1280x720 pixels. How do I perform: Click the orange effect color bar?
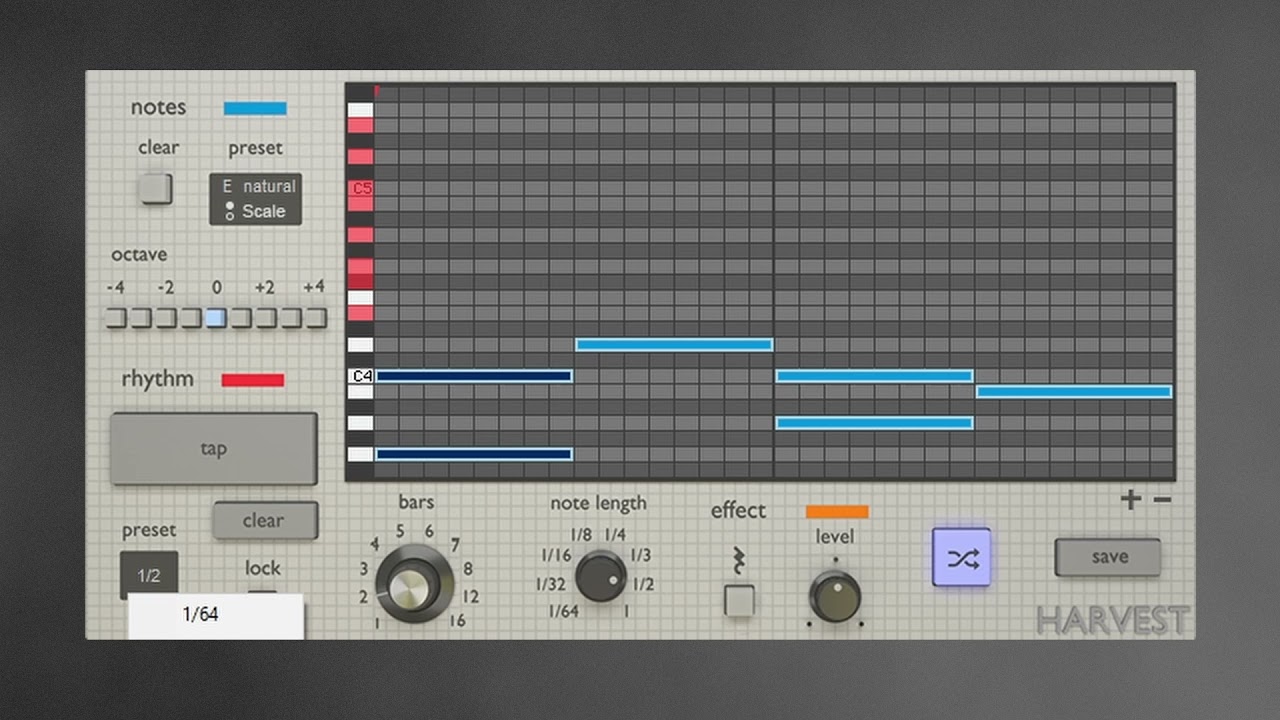[x=837, y=512]
